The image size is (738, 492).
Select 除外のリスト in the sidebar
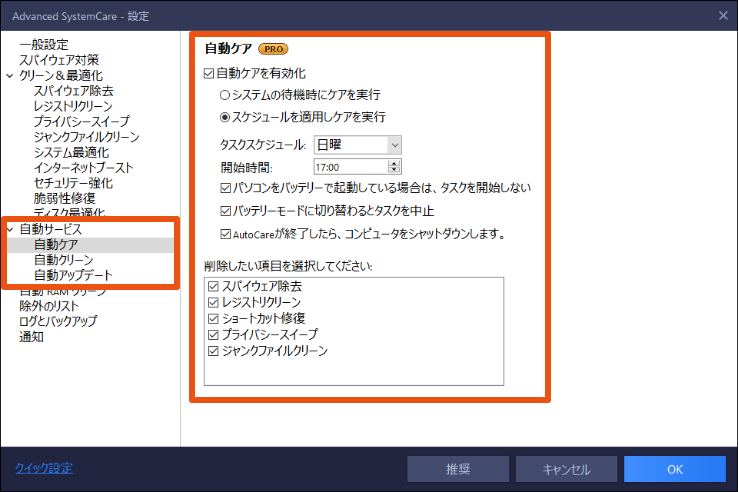click(x=49, y=306)
